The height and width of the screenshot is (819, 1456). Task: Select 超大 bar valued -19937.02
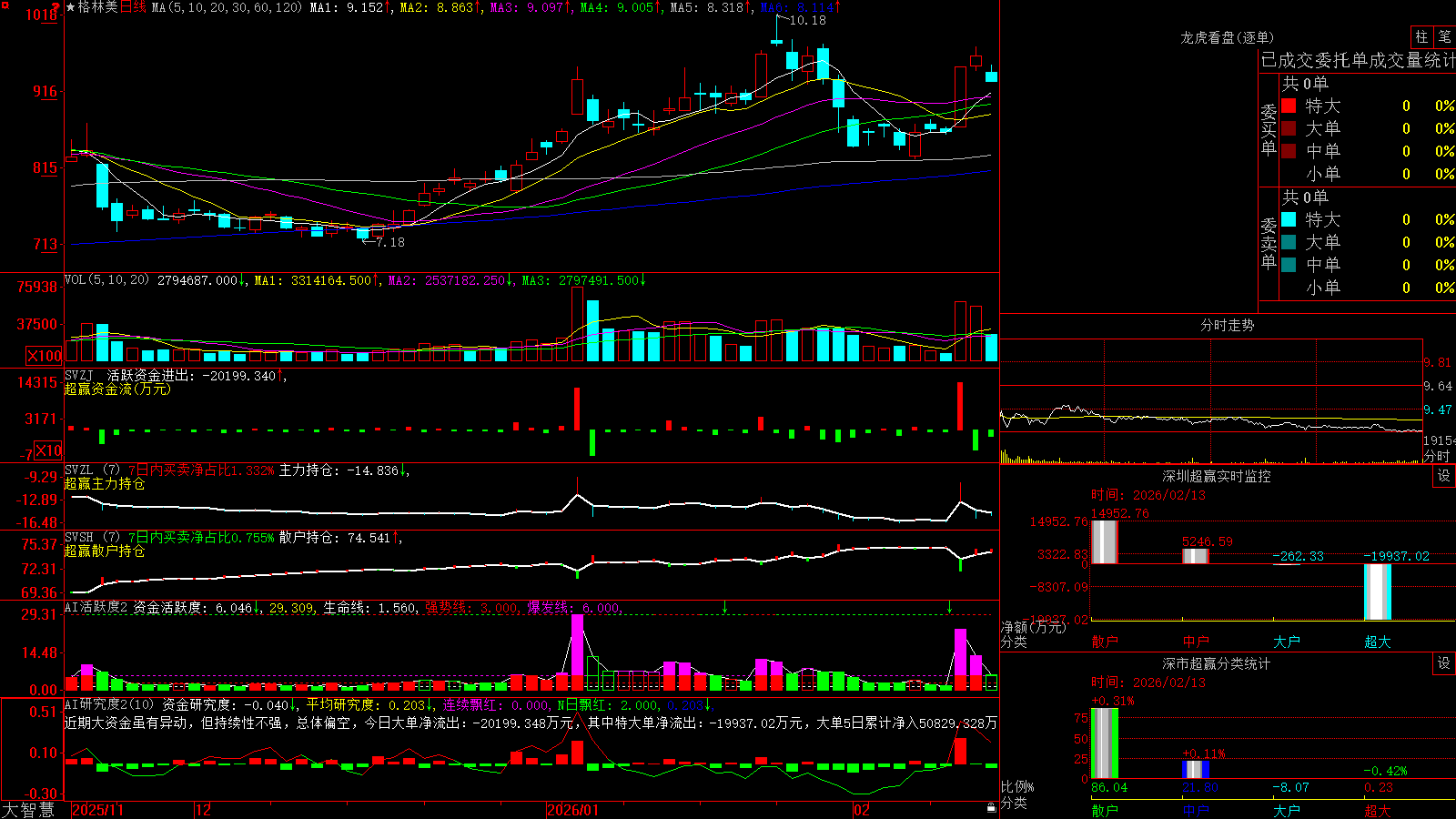pyautogui.click(x=1378, y=592)
